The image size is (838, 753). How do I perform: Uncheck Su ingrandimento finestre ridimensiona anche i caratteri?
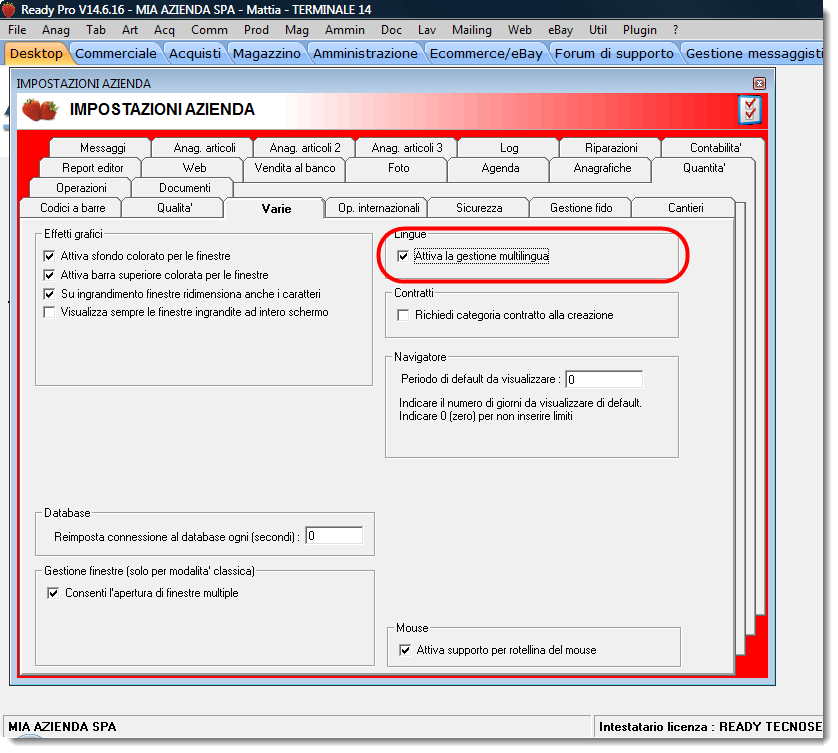point(49,294)
